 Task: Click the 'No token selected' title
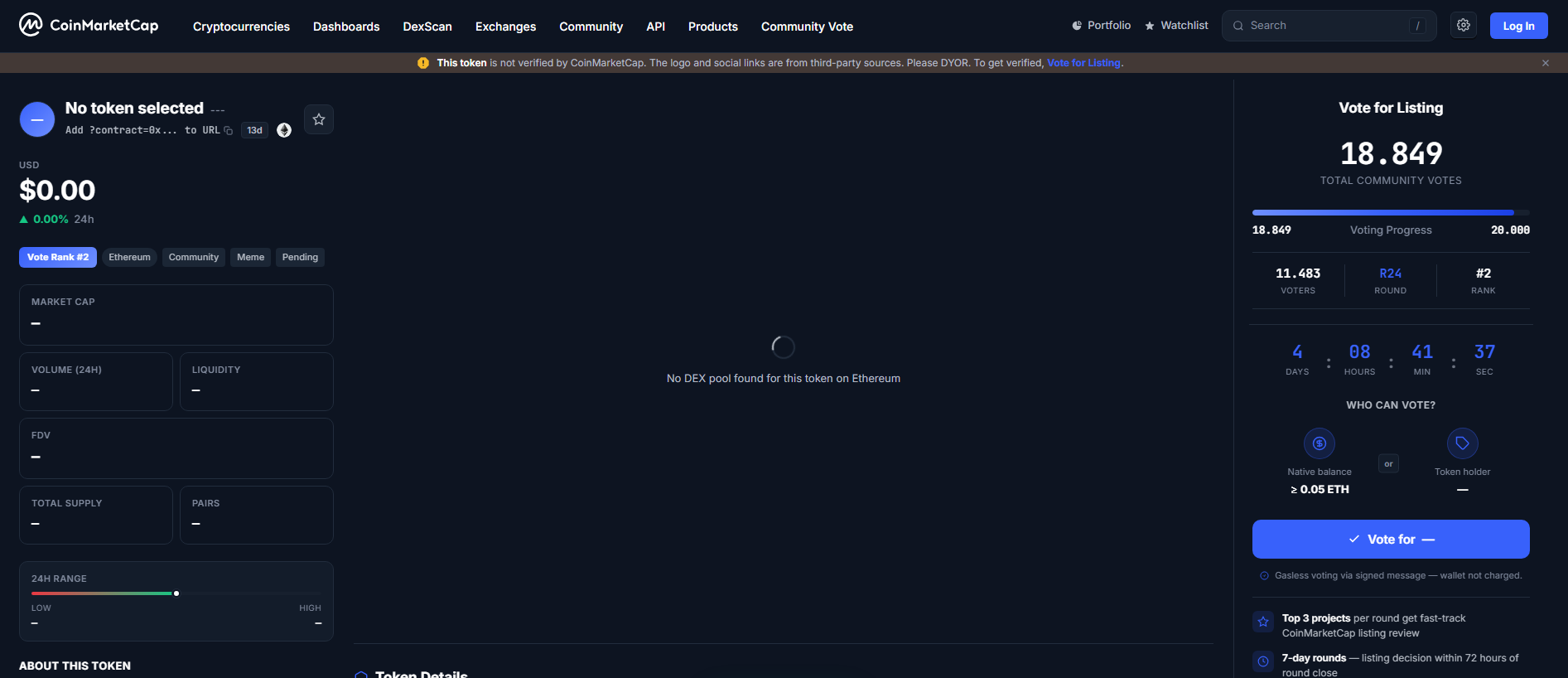[x=134, y=109]
